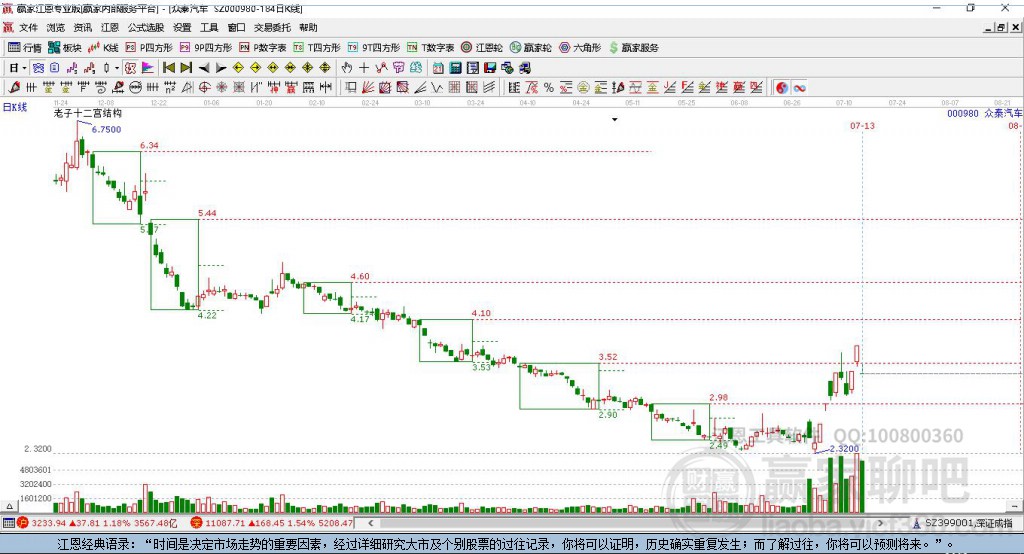
Task: Open the calendar icon tool
Action: (438, 68)
